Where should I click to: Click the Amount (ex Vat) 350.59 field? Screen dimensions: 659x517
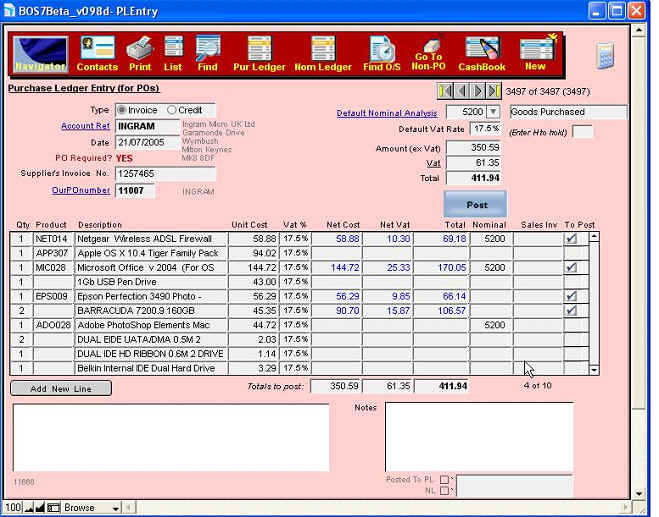point(473,148)
